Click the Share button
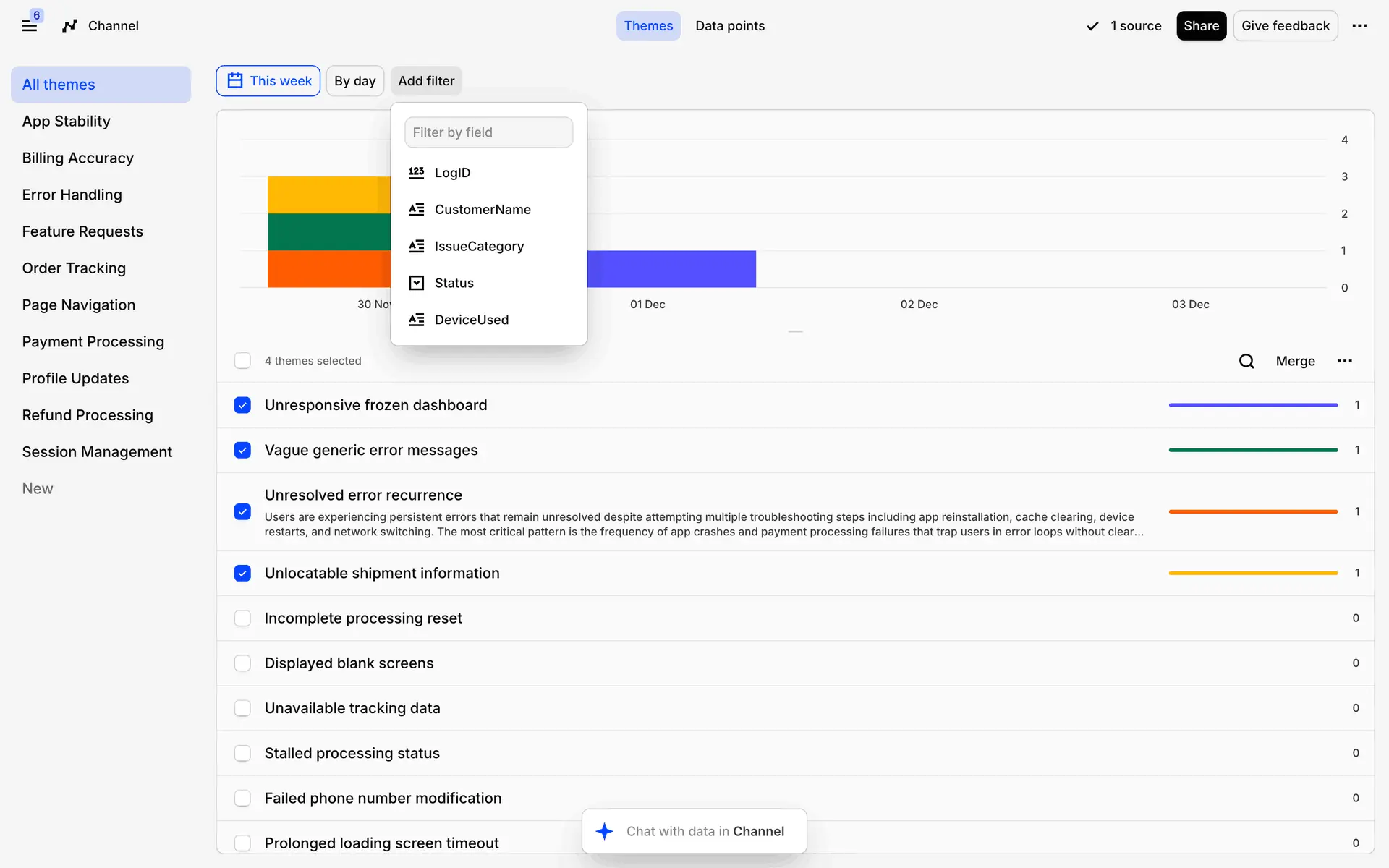 [x=1201, y=26]
